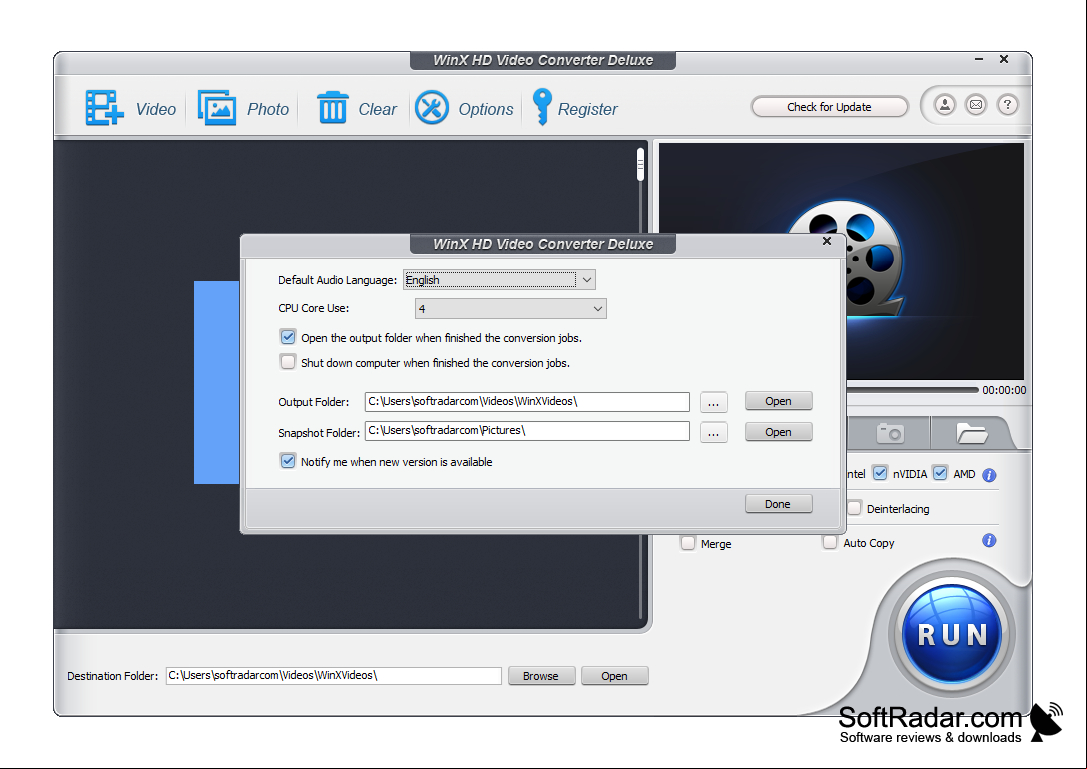This screenshot has height=769, width=1087.
Task: Open the folder tab icon
Action: click(971, 433)
